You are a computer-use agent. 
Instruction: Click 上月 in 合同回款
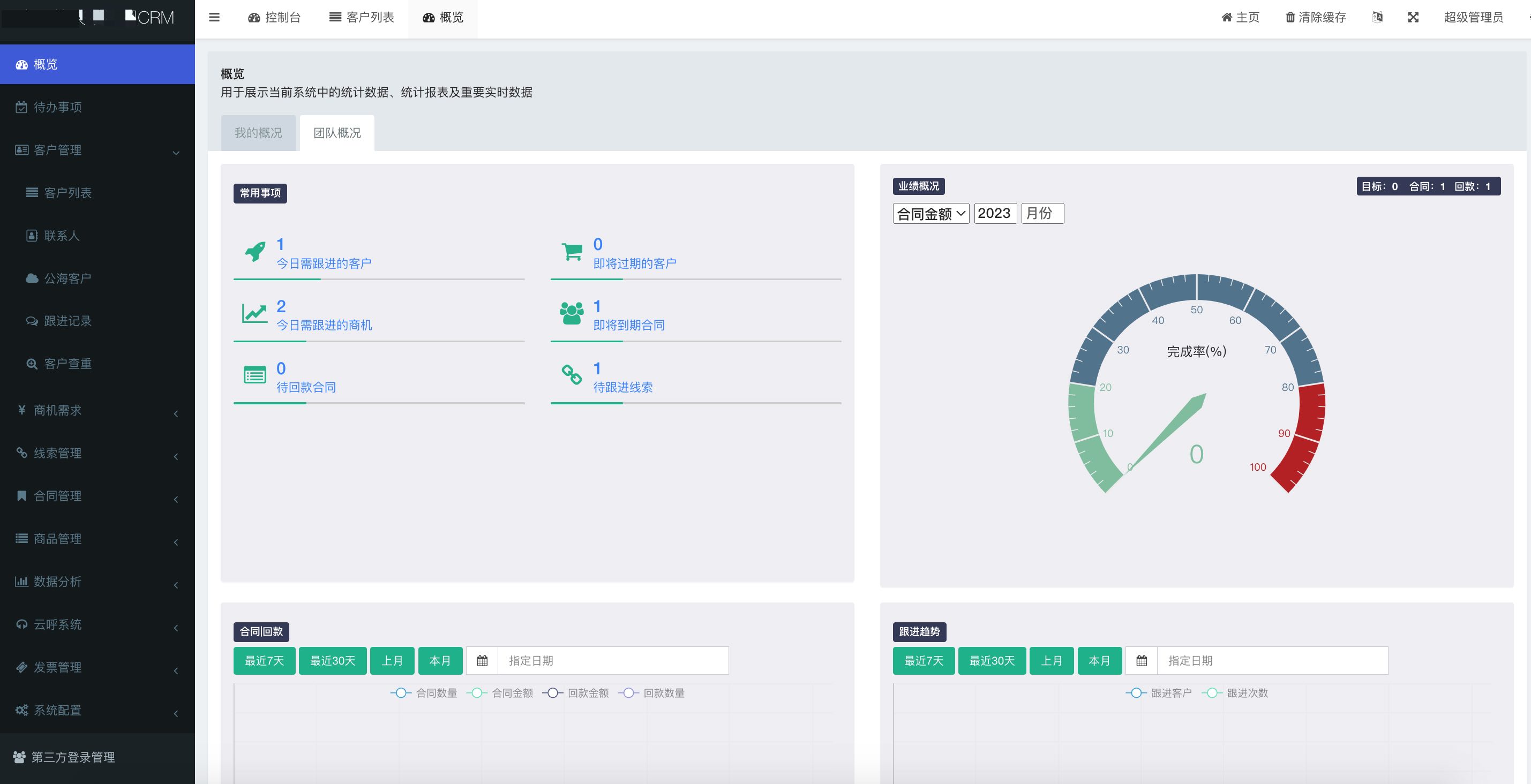click(x=392, y=660)
